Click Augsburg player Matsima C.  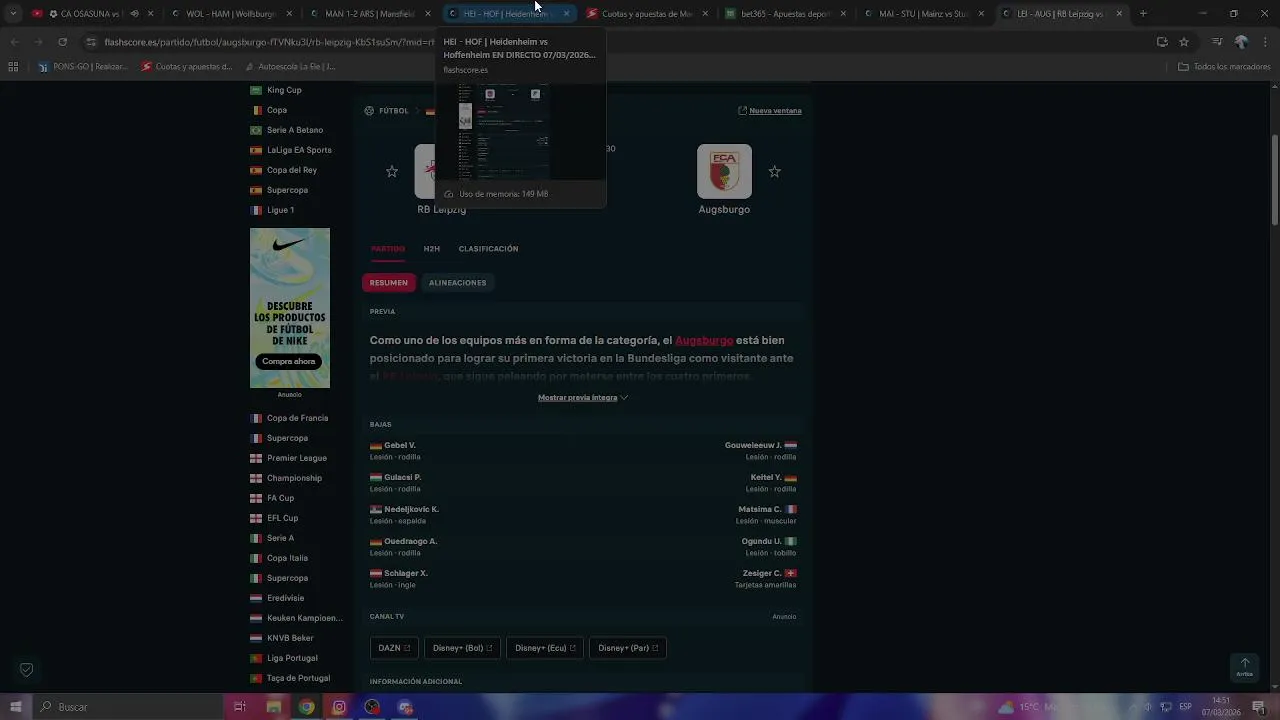(x=760, y=509)
